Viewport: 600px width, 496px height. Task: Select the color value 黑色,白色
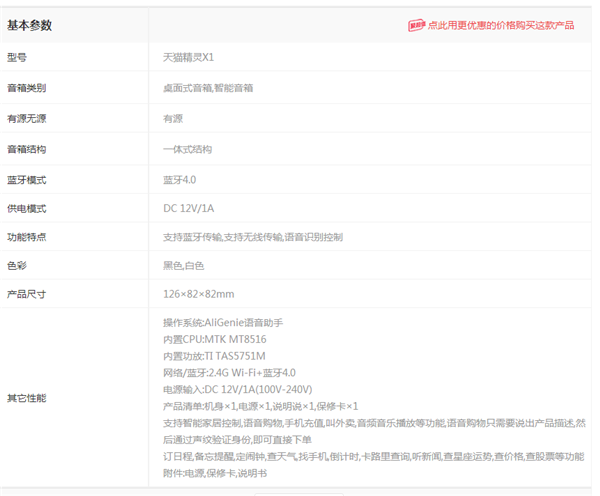pos(184,266)
